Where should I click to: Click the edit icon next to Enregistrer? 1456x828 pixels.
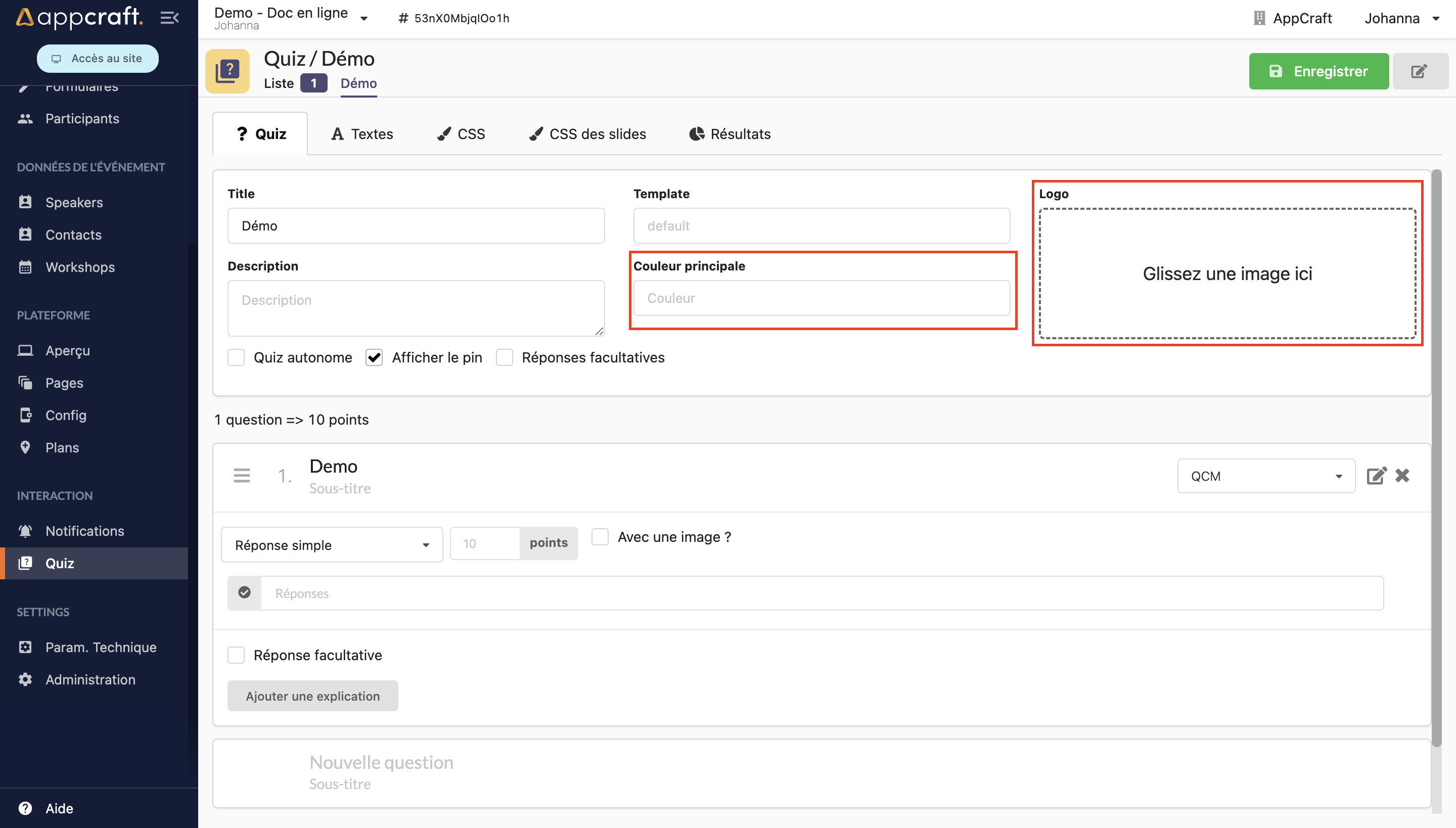pyautogui.click(x=1419, y=71)
